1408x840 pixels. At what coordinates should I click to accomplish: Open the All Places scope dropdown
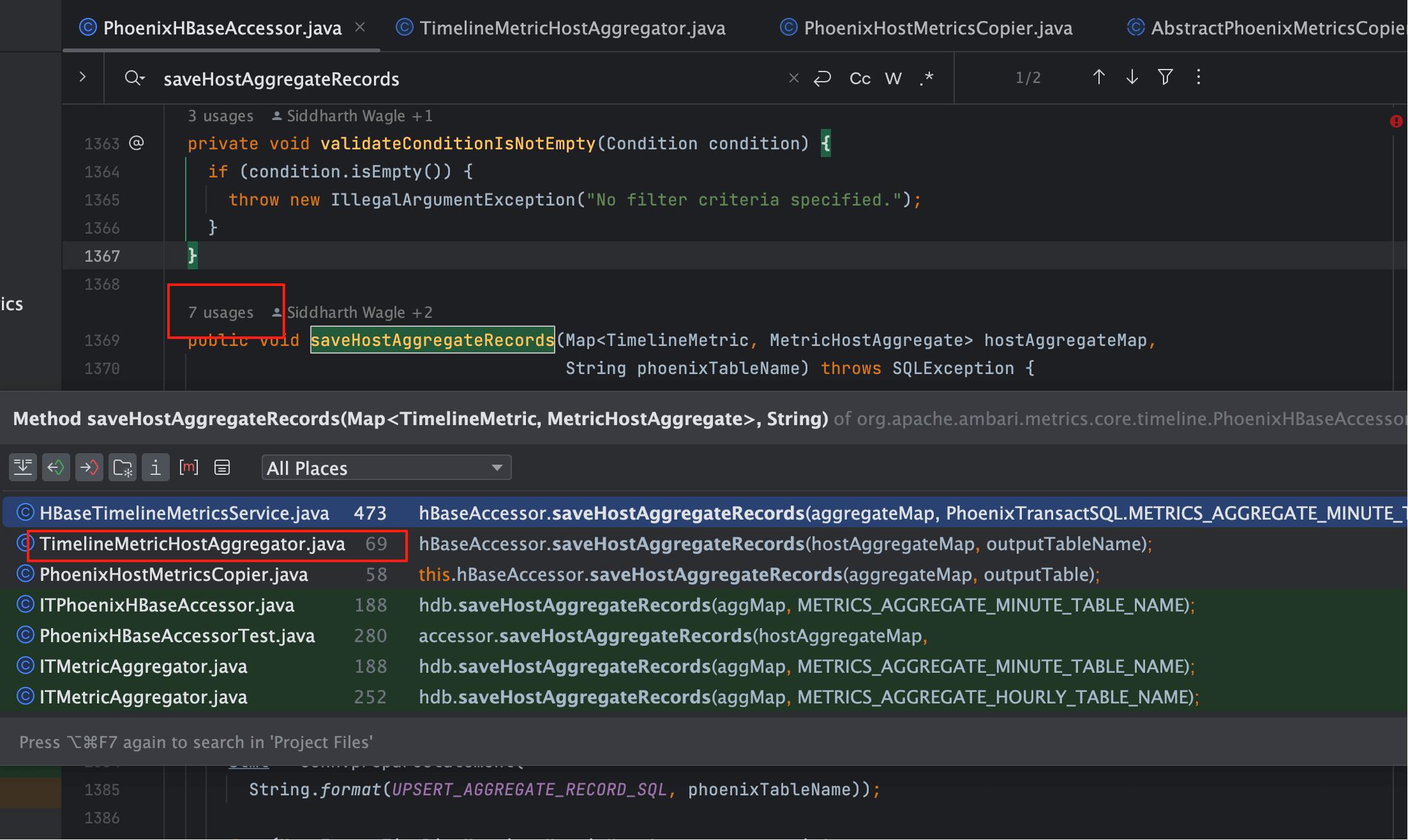(386, 468)
